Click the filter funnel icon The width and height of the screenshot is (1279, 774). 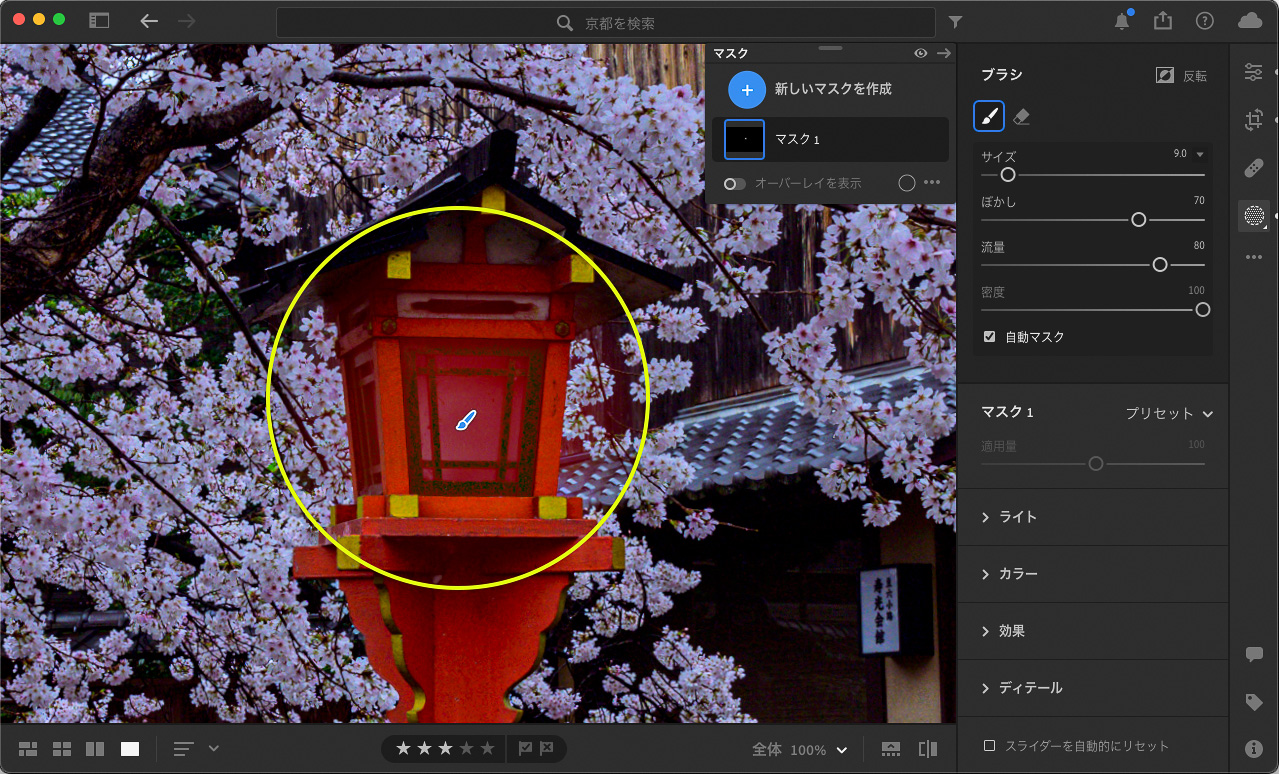[x=955, y=22]
